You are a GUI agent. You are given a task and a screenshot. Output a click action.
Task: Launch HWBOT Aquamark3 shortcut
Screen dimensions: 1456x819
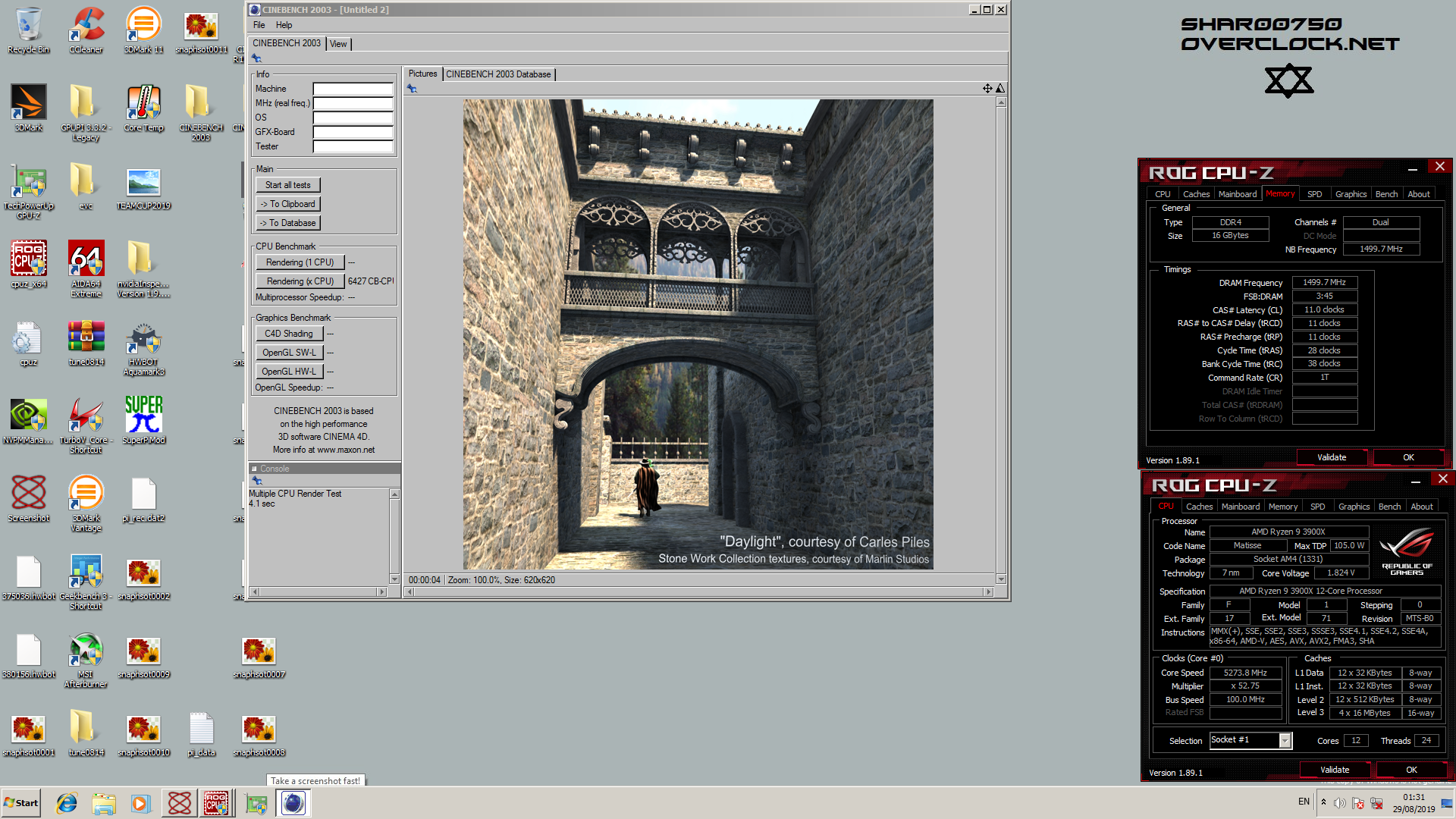point(143,347)
